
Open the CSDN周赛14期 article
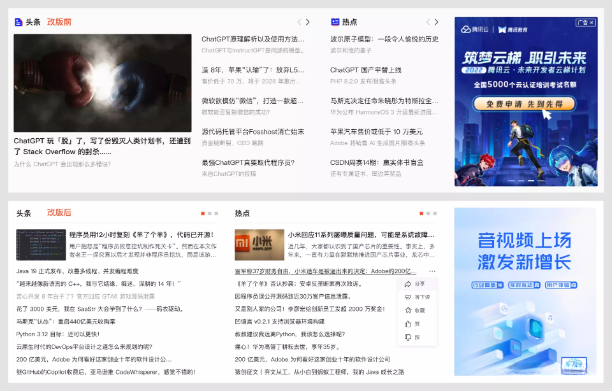[377, 162]
